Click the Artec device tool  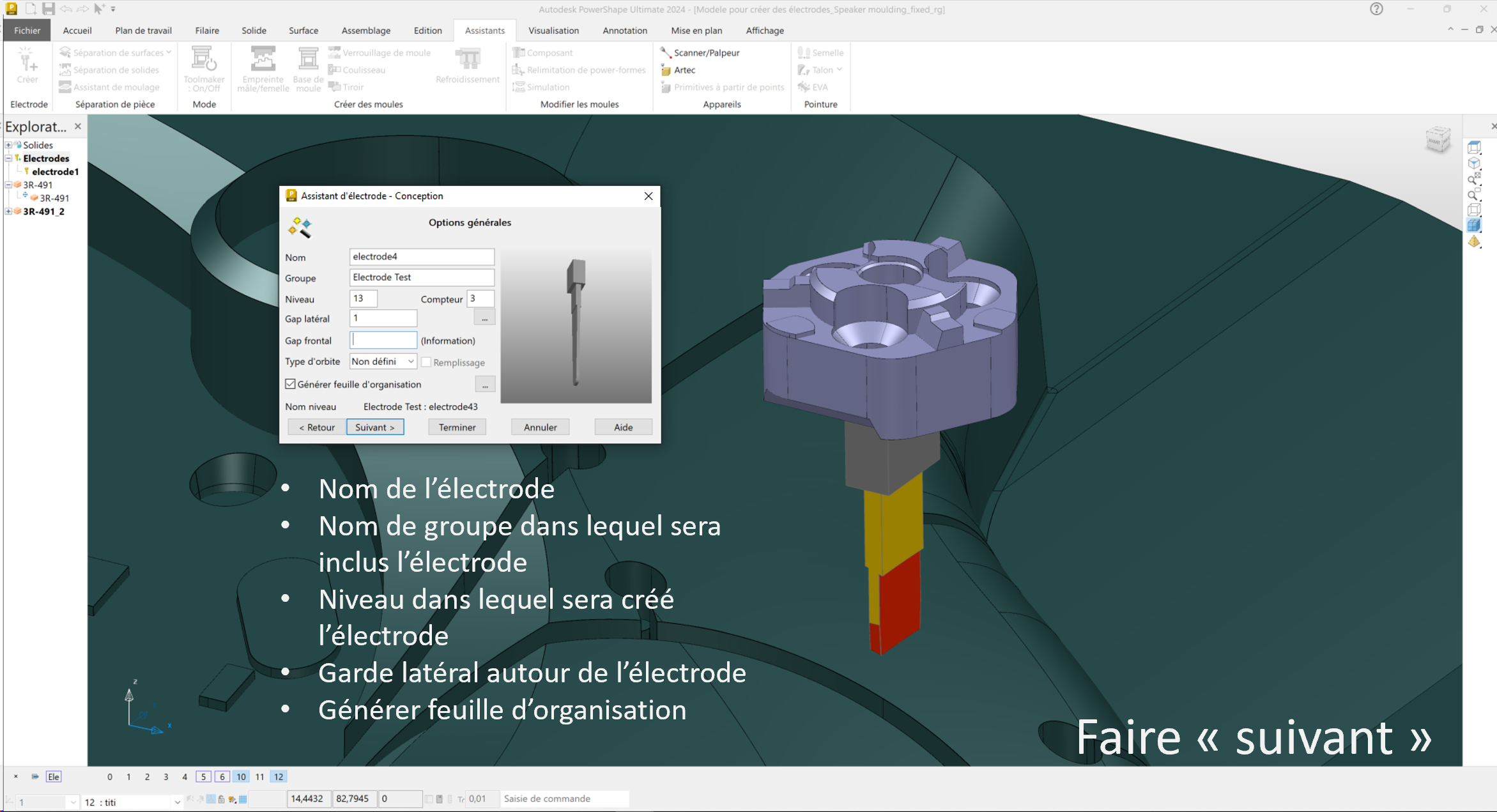click(x=678, y=70)
